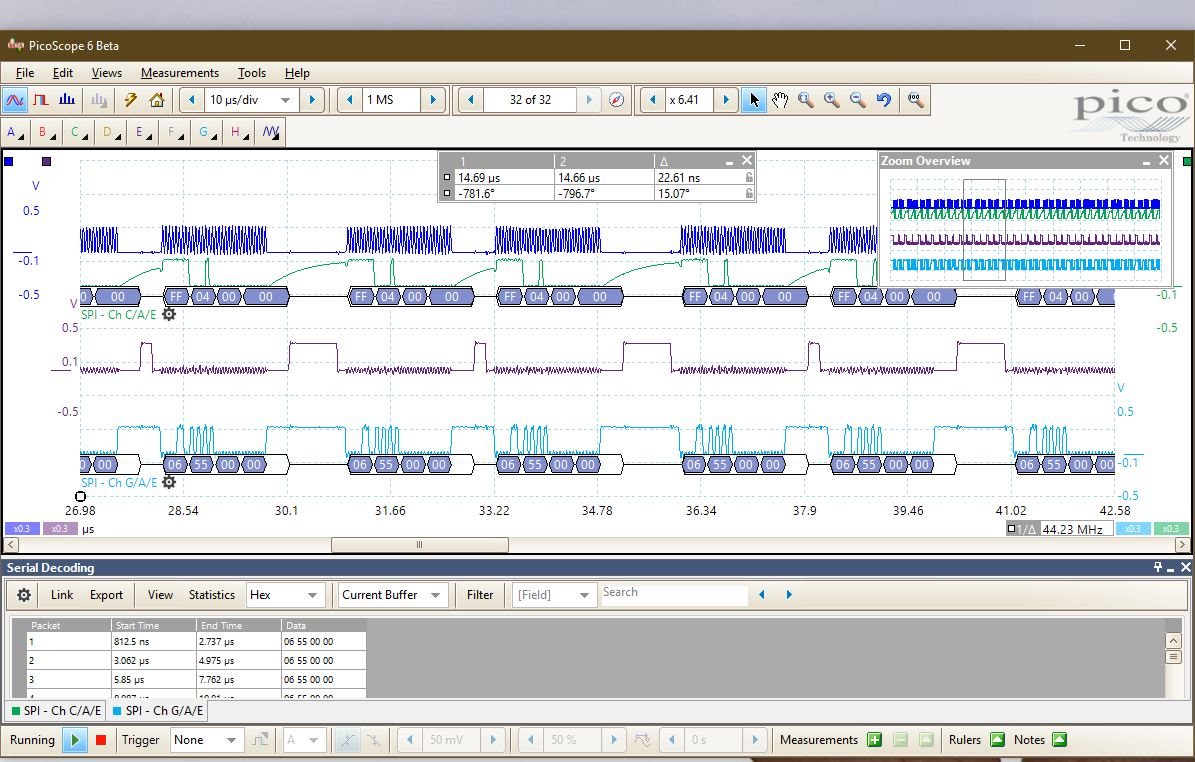
Task: Click the Filter button
Action: [x=480, y=595]
